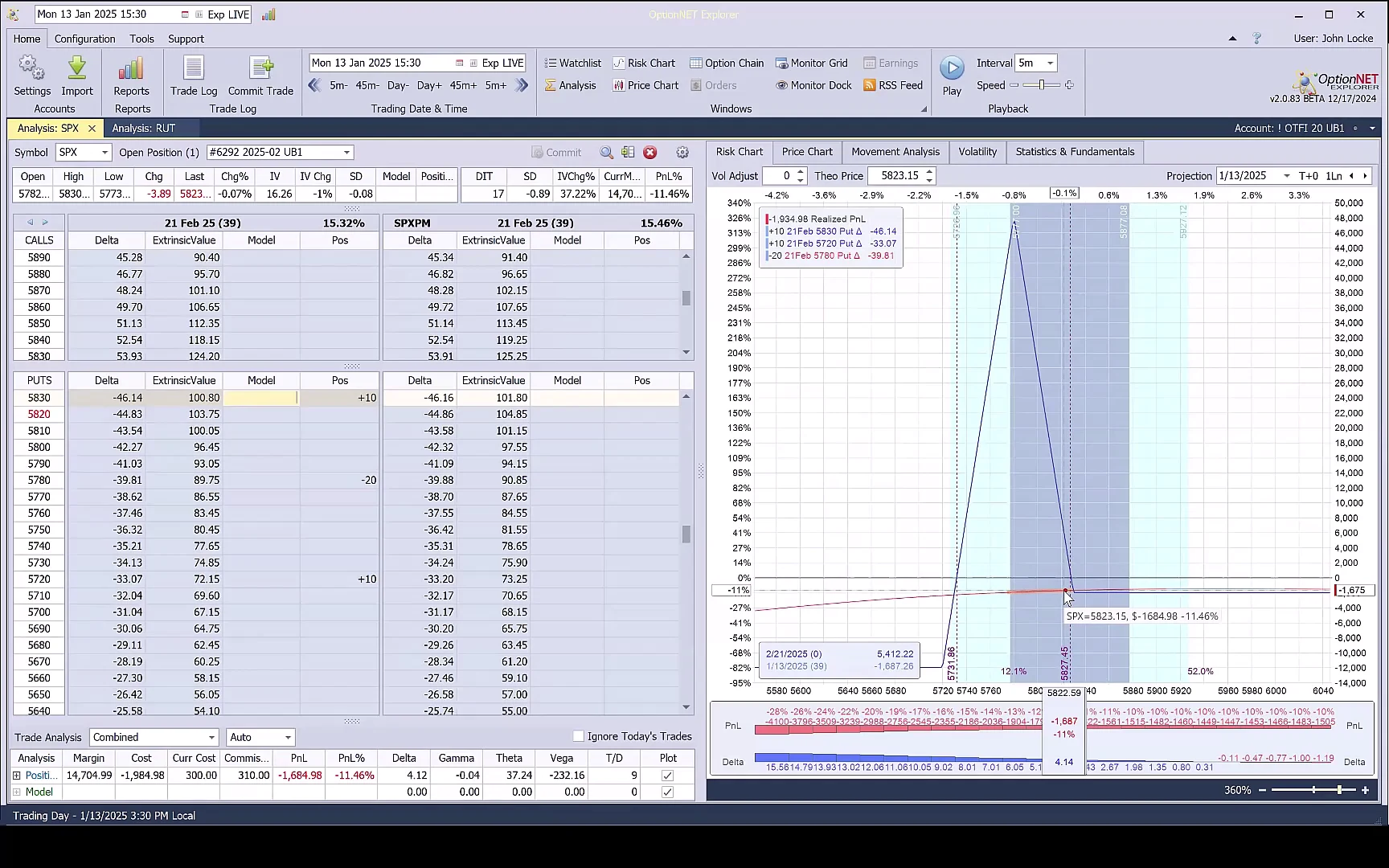Toggle Plot checkbox for Position row
1389x868 pixels.
tap(667, 776)
